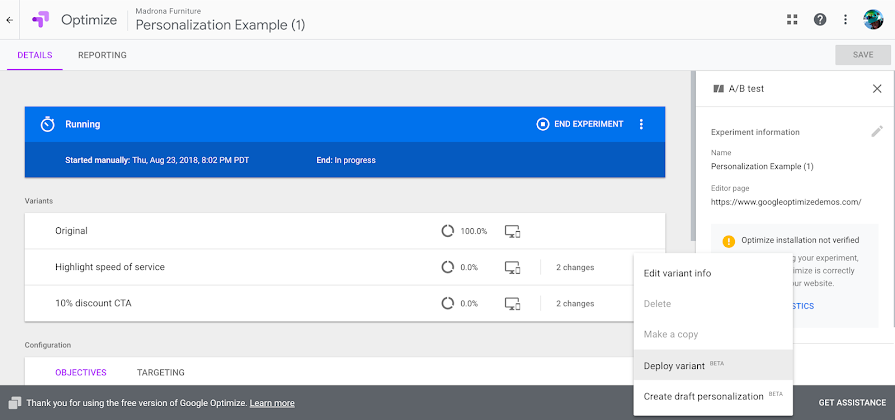Select the Original variant row

point(345,231)
